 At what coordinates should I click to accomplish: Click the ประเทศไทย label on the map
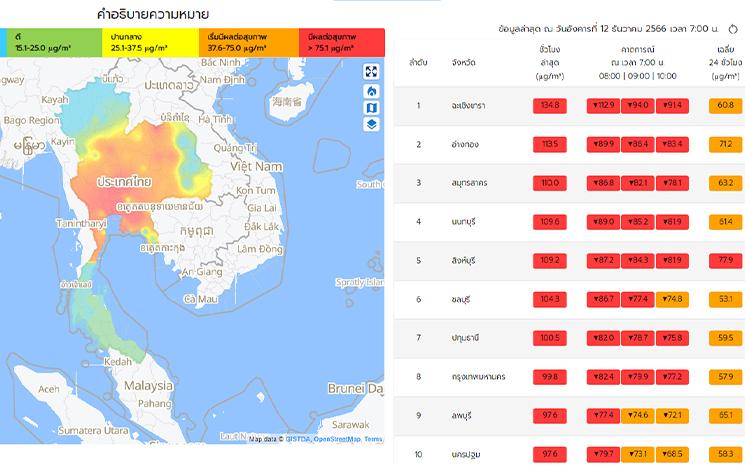coord(124,181)
